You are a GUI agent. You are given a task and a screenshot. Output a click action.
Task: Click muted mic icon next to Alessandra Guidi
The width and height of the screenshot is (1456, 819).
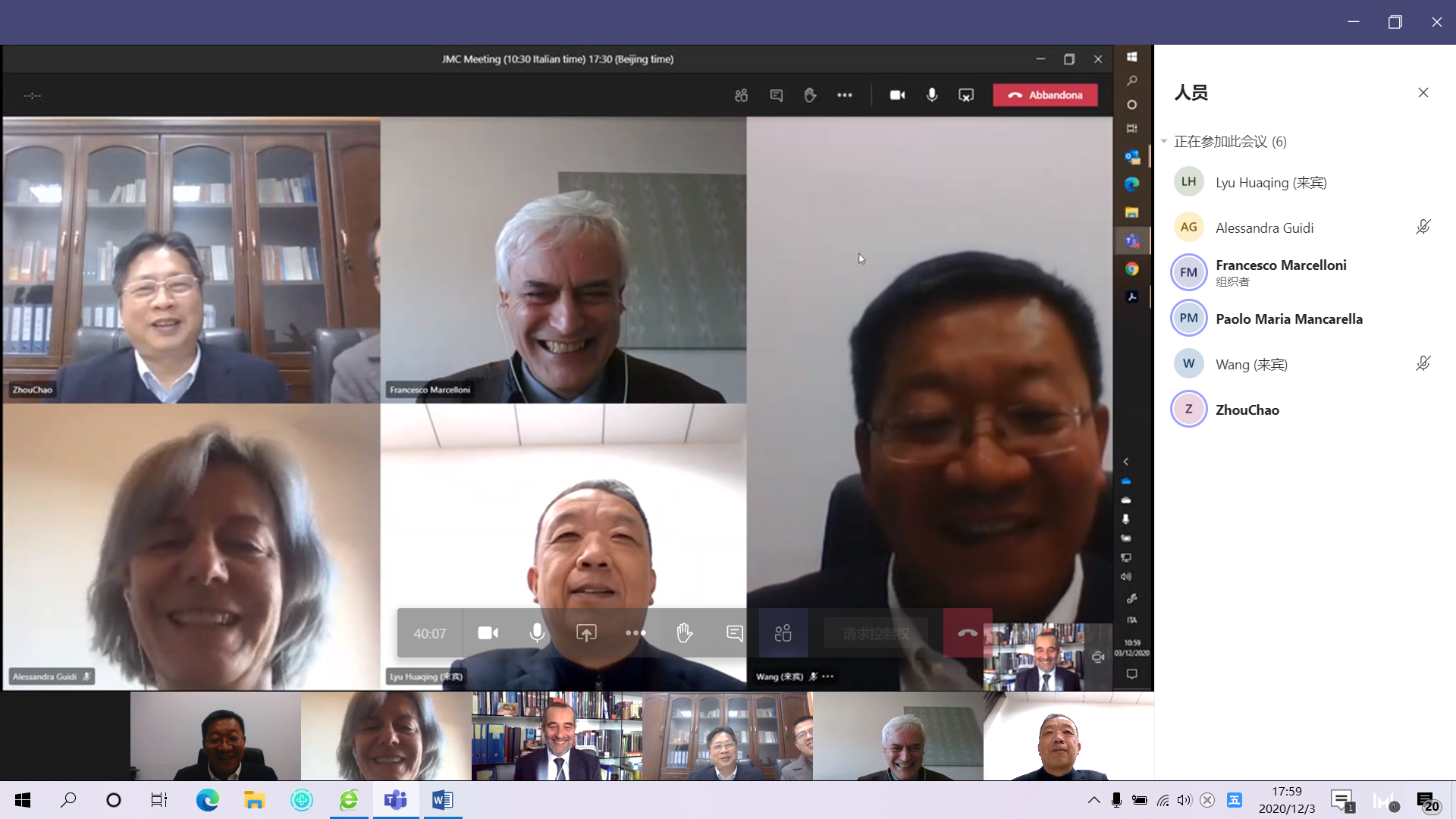point(1423,227)
